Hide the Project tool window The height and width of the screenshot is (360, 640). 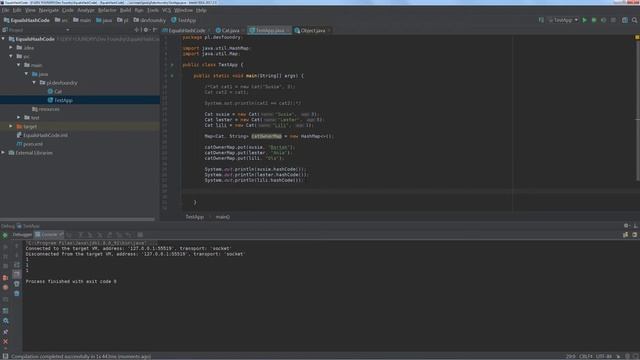click(x=155, y=30)
